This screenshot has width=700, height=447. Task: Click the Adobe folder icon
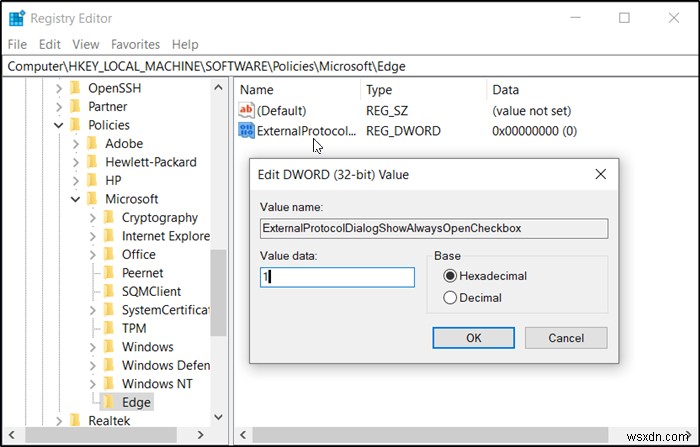coord(92,143)
